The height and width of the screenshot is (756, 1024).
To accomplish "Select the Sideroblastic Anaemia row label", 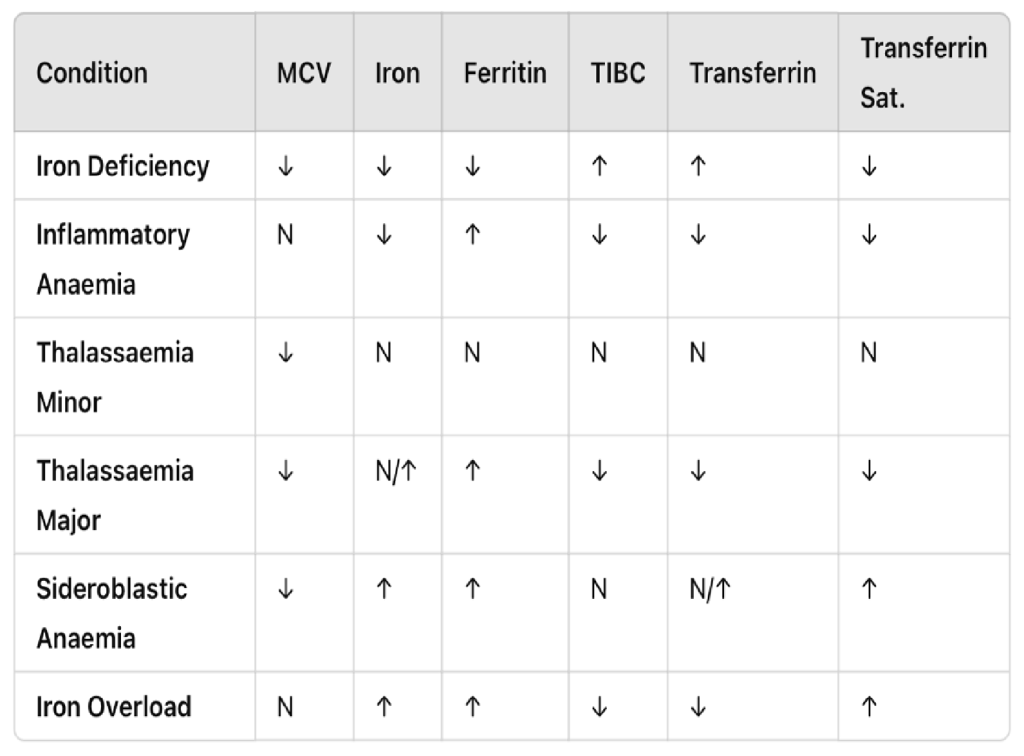I will point(111,612).
